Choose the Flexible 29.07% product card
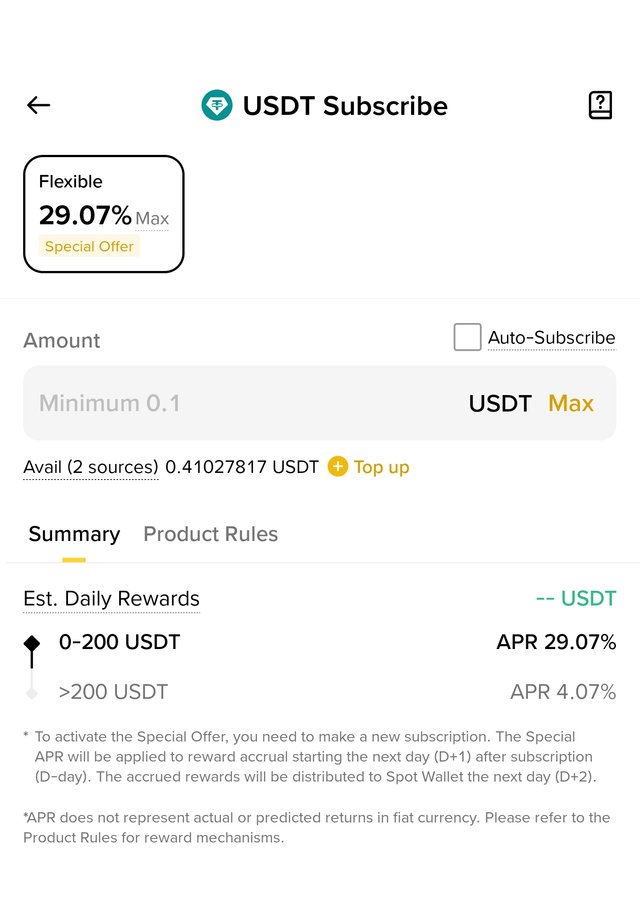 tap(104, 214)
